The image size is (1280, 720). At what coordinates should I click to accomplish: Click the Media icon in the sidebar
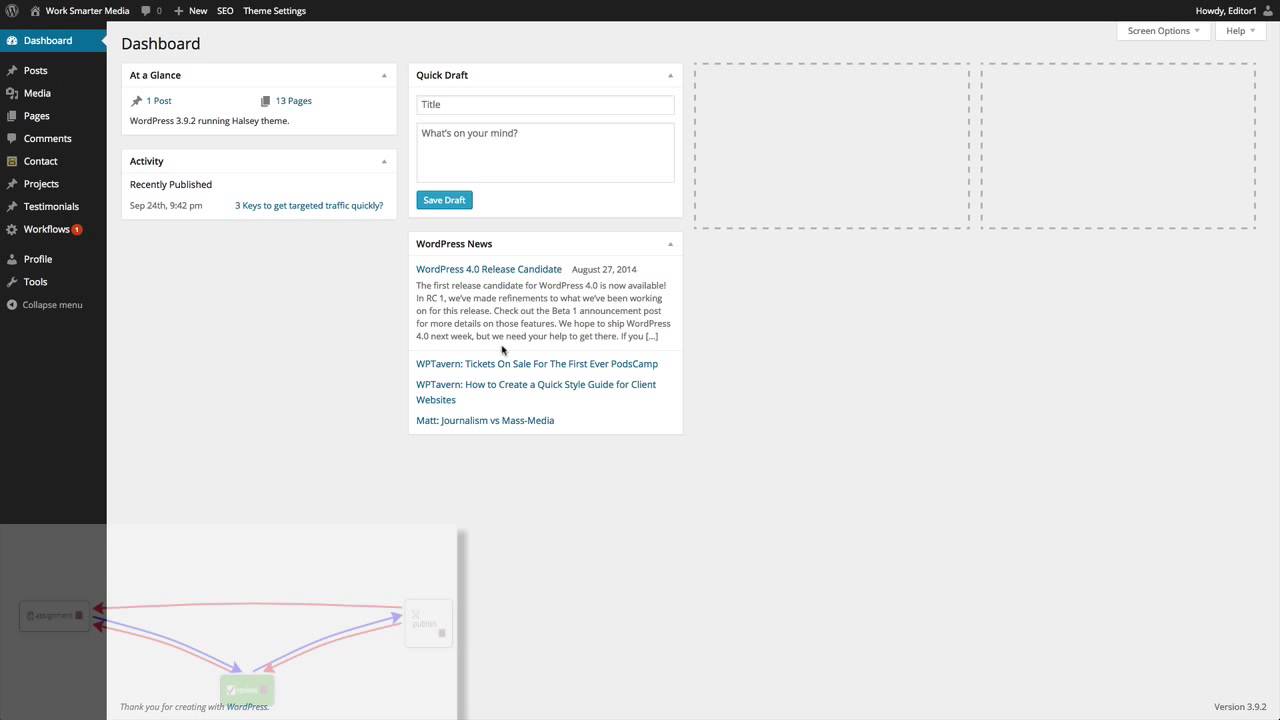(x=12, y=93)
